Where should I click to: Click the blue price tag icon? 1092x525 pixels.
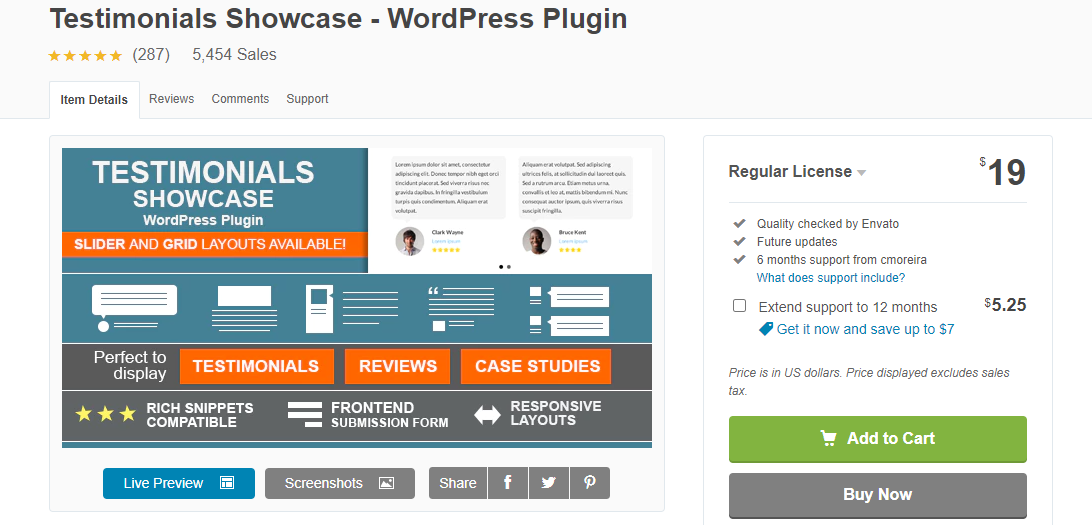click(x=765, y=329)
